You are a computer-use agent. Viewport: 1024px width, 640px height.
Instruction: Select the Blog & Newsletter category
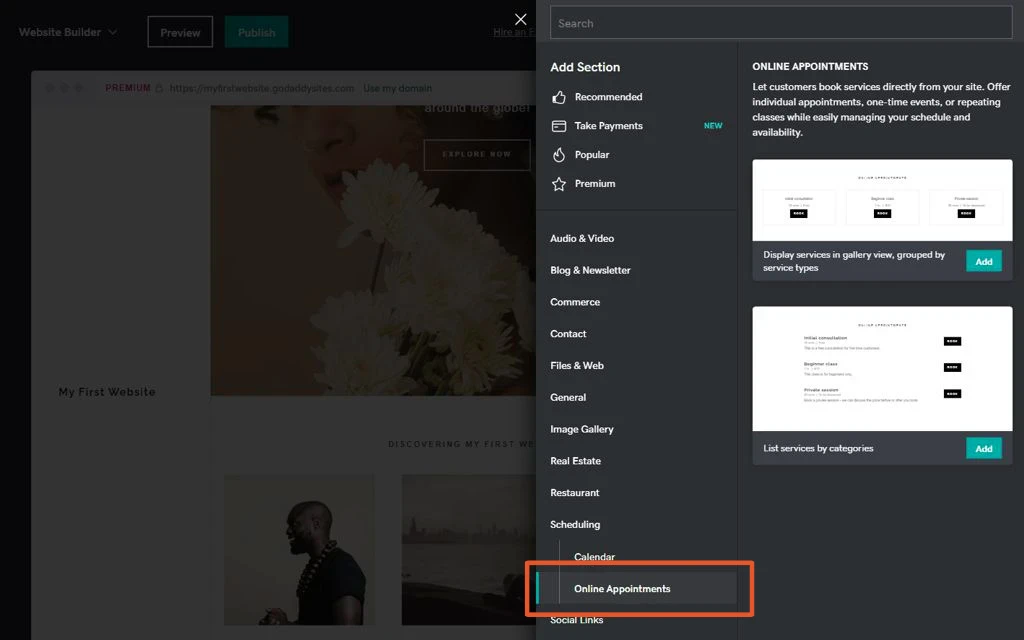[x=590, y=270]
